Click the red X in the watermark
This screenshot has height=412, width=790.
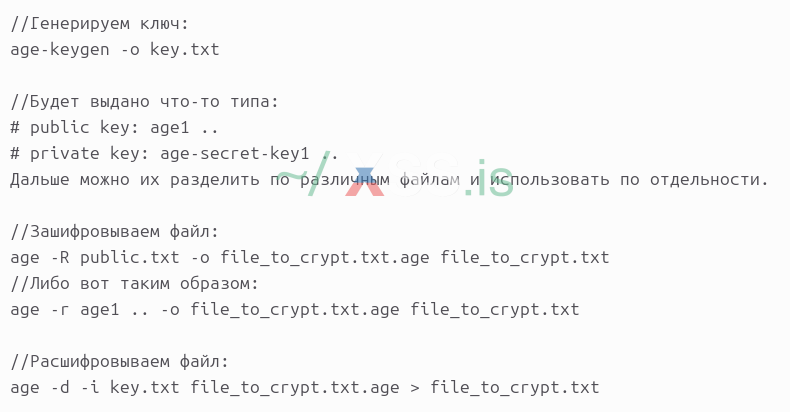click(365, 180)
